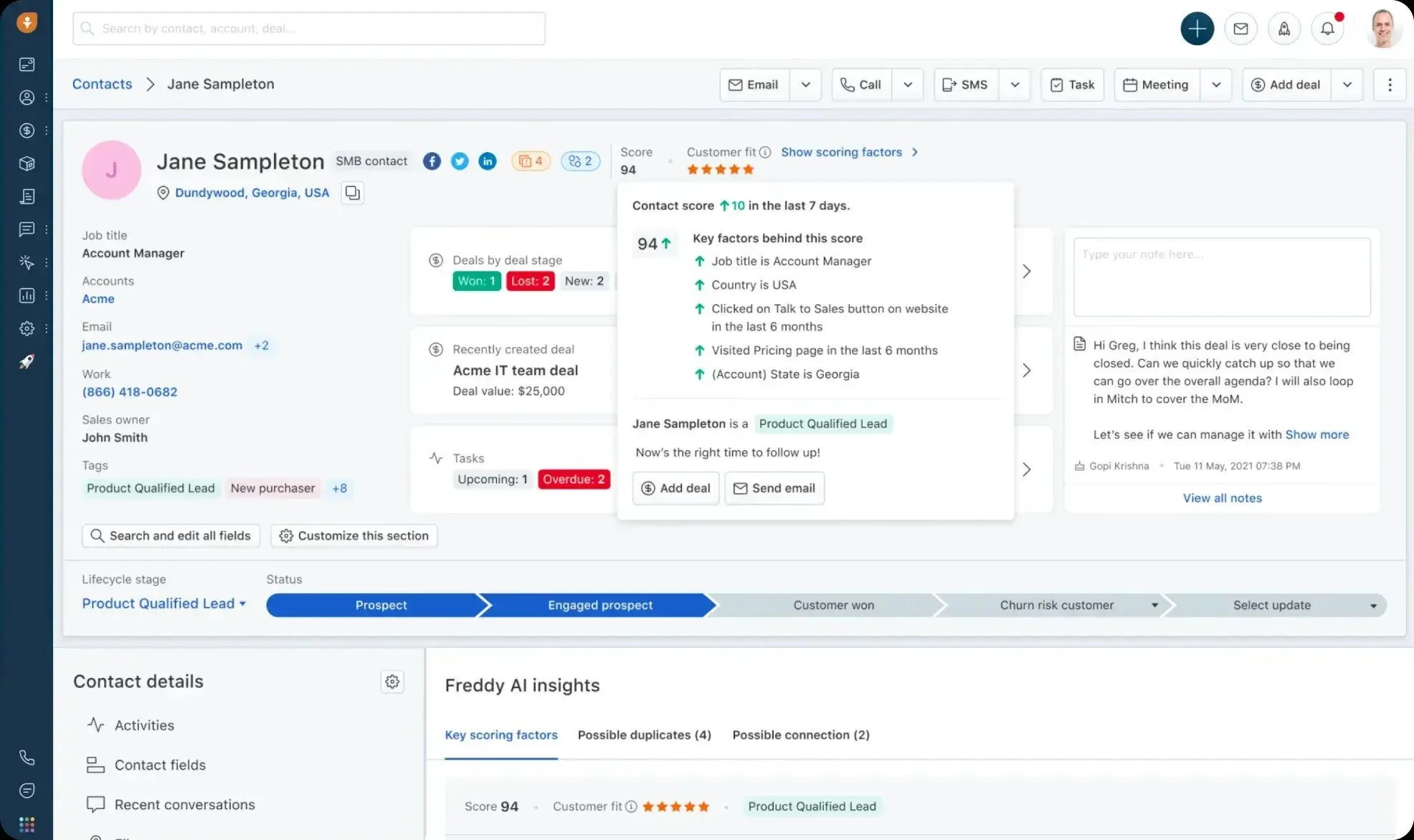The height and width of the screenshot is (840, 1414).
Task: Click Send email in score popup
Action: [x=774, y=488]
